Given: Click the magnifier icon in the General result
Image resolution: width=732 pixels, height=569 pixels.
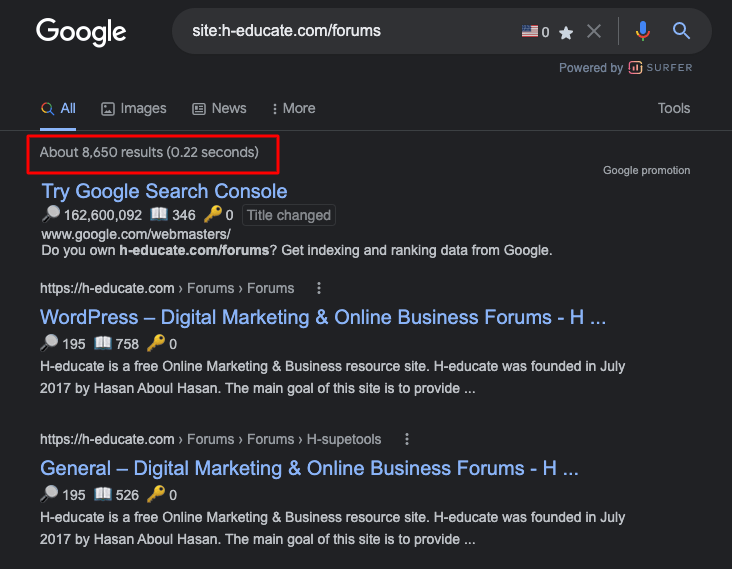Looking at the screenshot, I should click(49, 493).
